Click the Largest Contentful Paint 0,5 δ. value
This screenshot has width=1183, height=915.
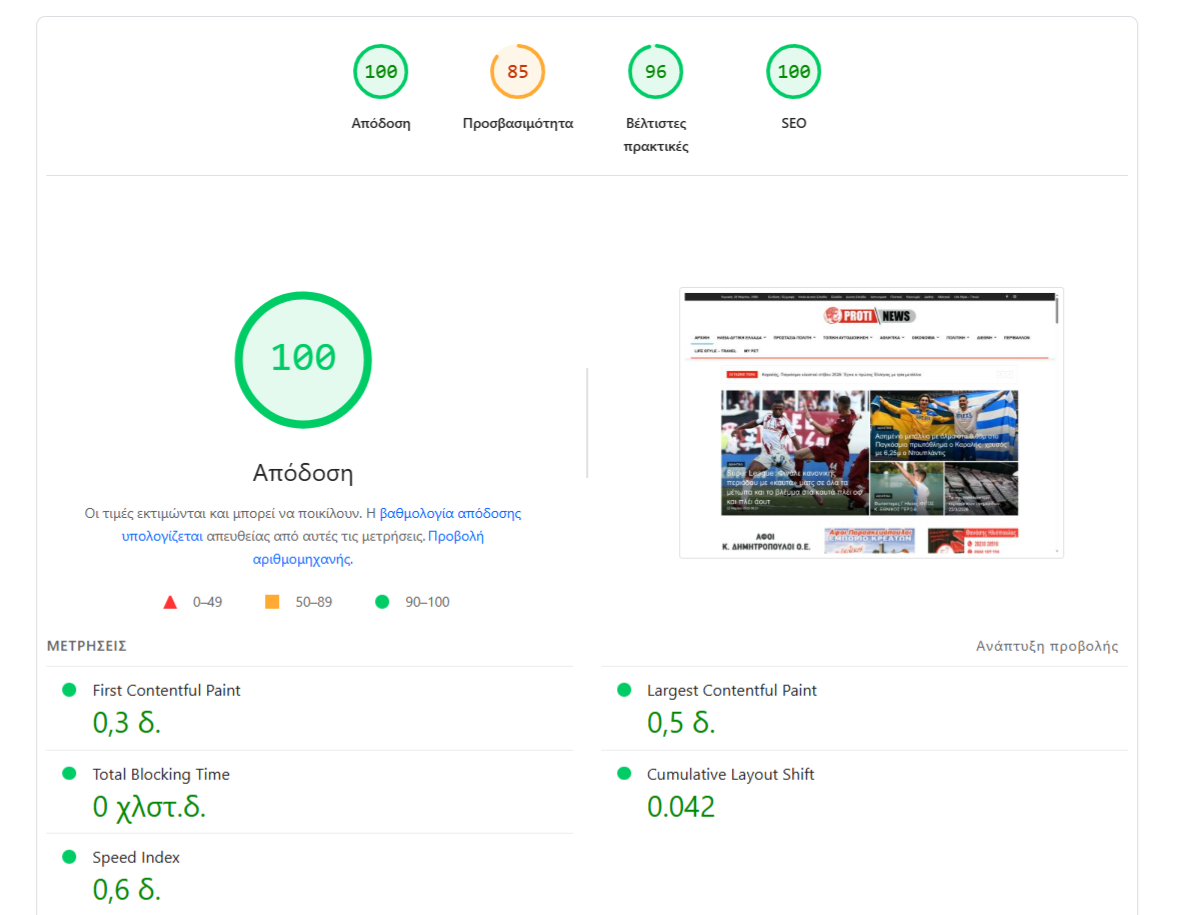point(681,722)
